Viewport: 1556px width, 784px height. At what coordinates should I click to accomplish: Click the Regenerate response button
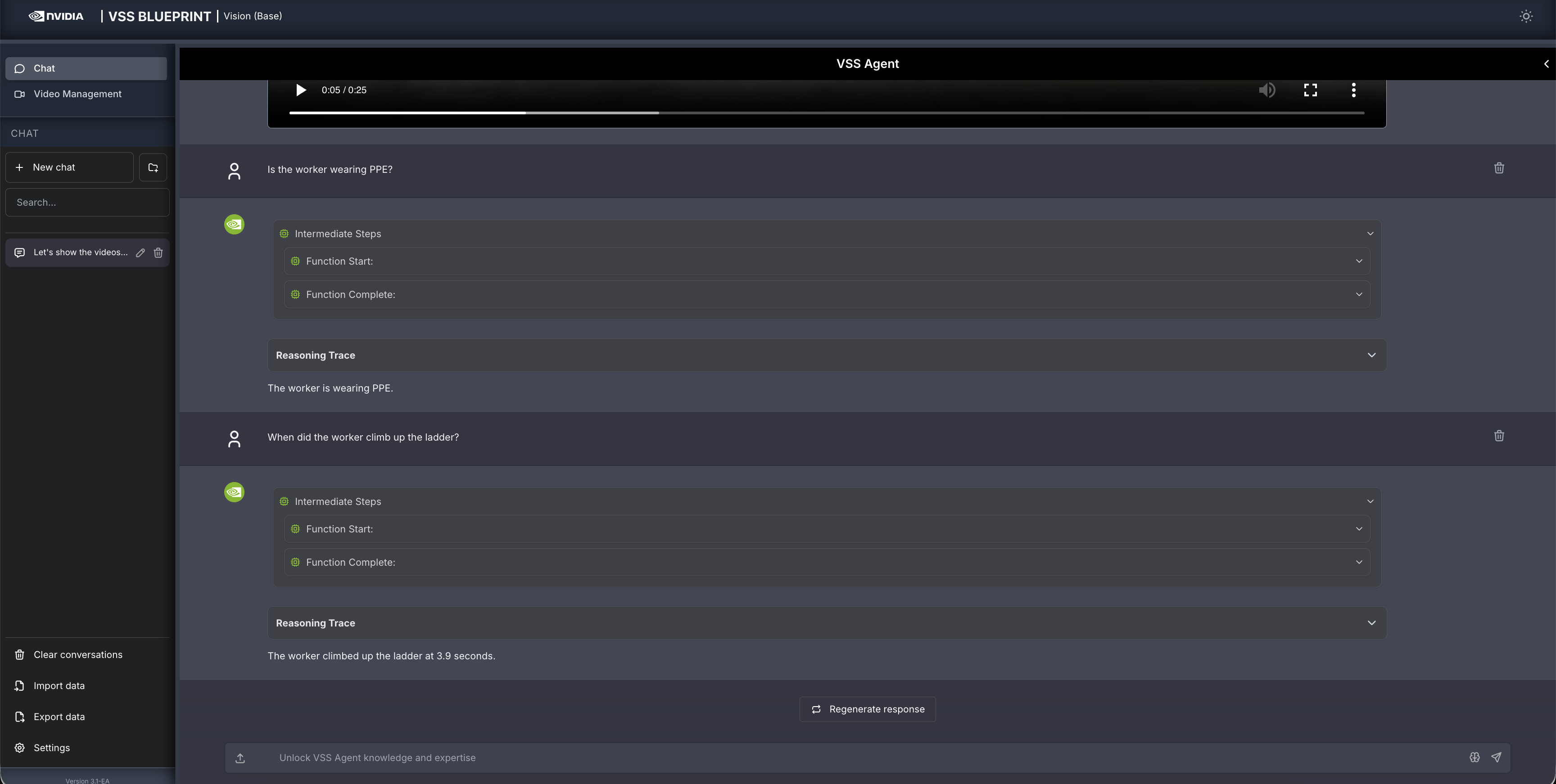[868, 709]
